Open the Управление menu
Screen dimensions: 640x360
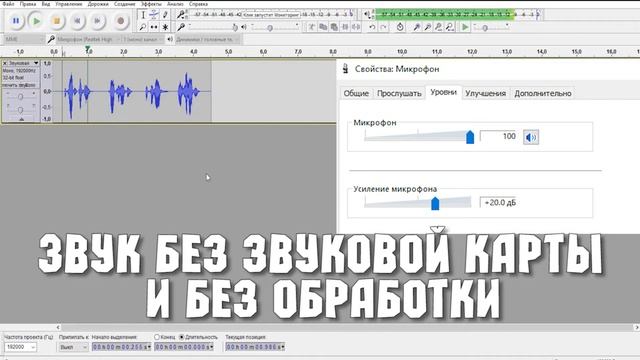click(x=69, y=4)
